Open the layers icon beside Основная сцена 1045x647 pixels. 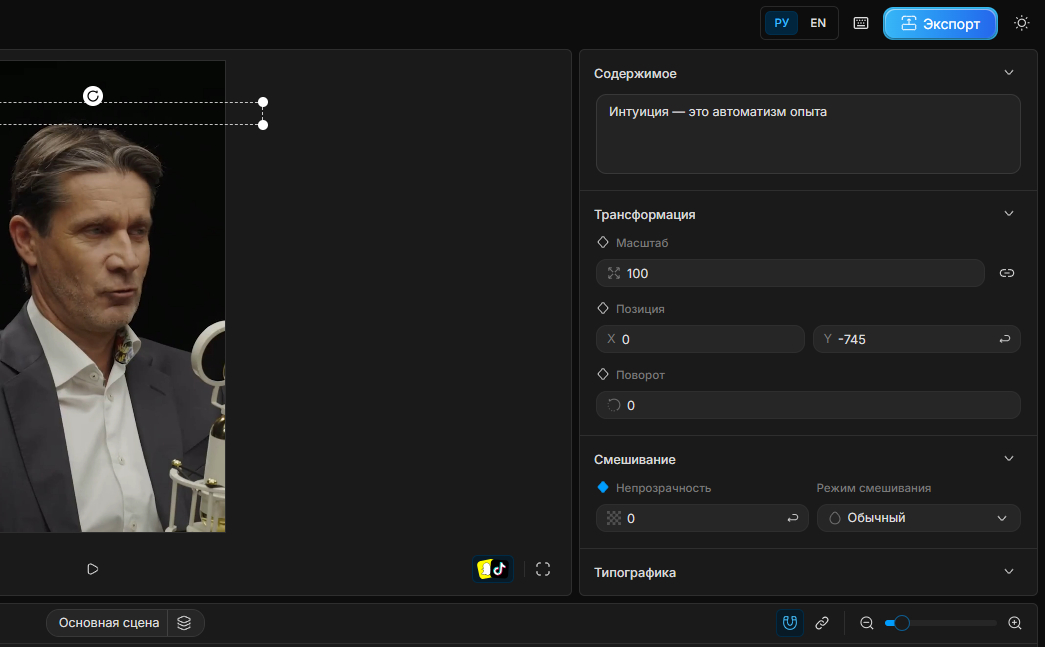(185, 623)
